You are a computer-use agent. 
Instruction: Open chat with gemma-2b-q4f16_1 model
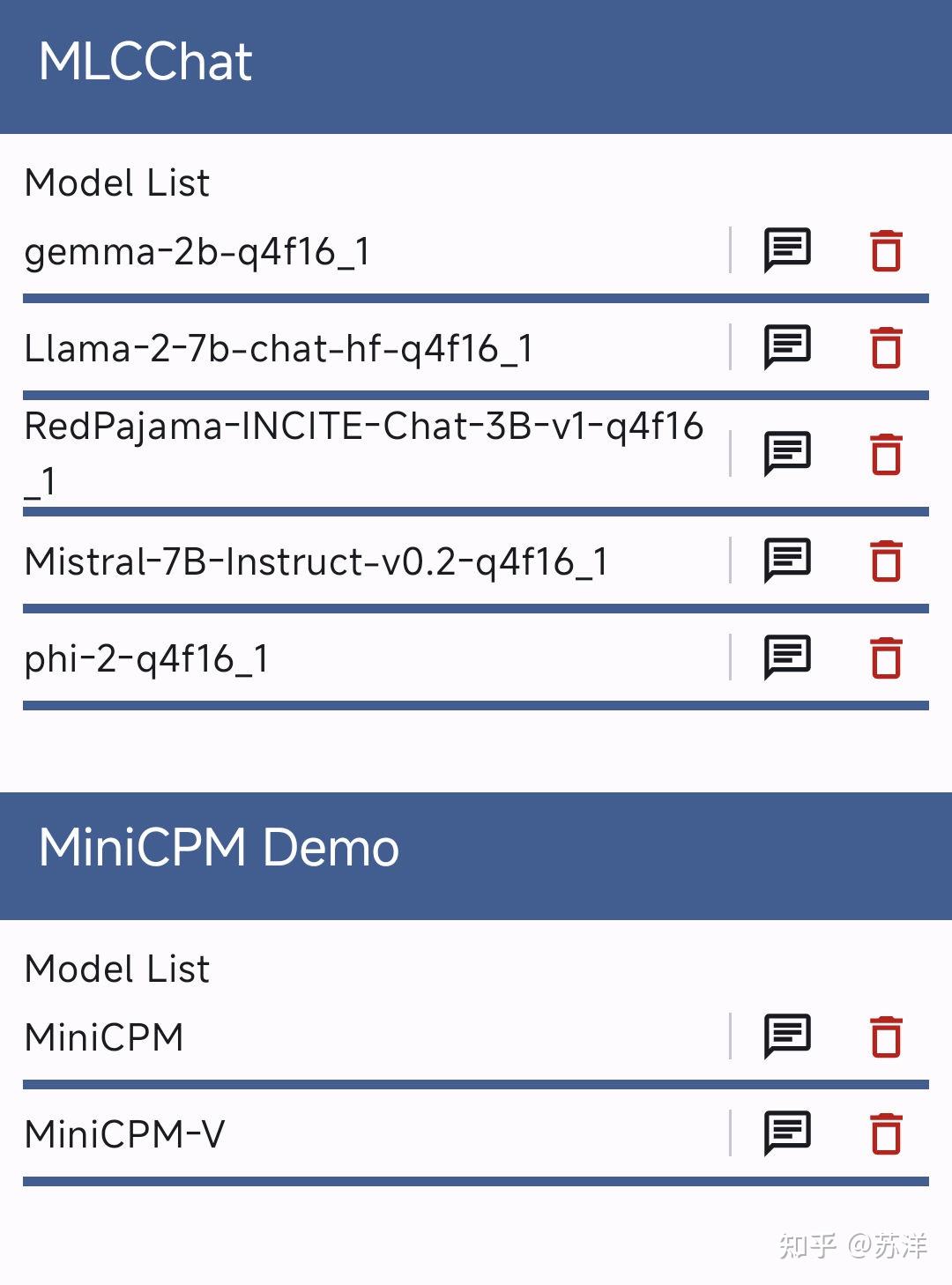point(786,250)
